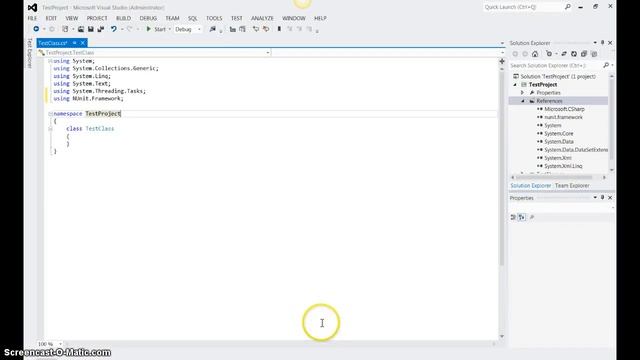Select the Microsoft.CSharp reference
The image size is (640, 360).
point(564,109)
